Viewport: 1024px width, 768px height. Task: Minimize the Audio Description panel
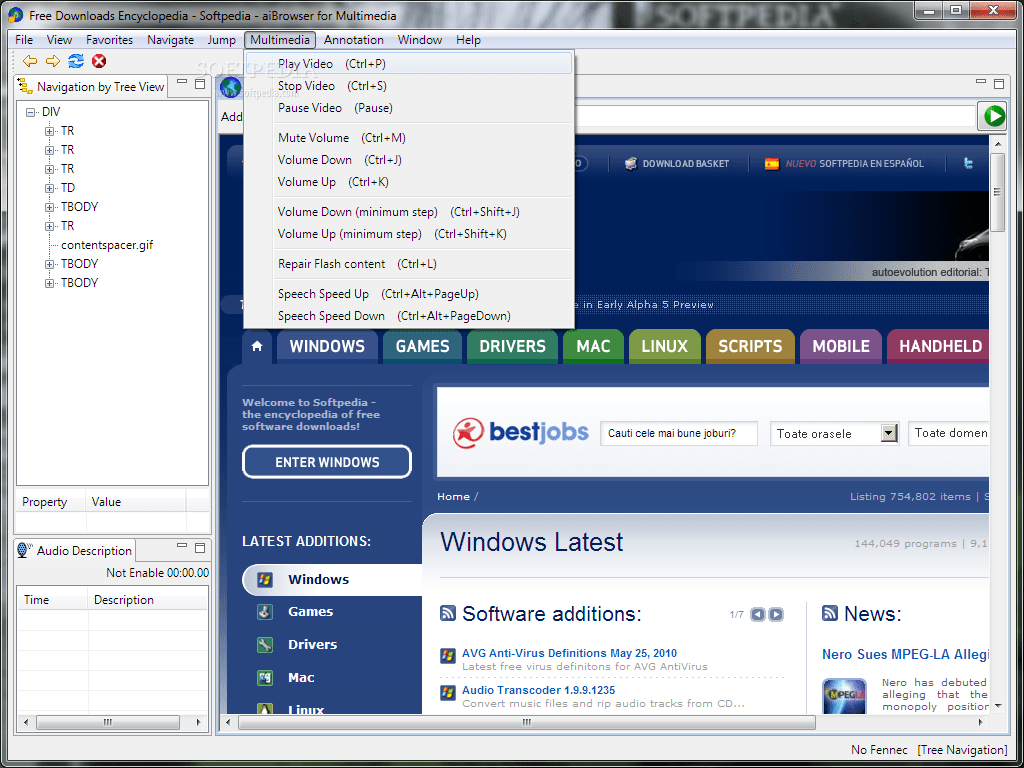[182, 547]
